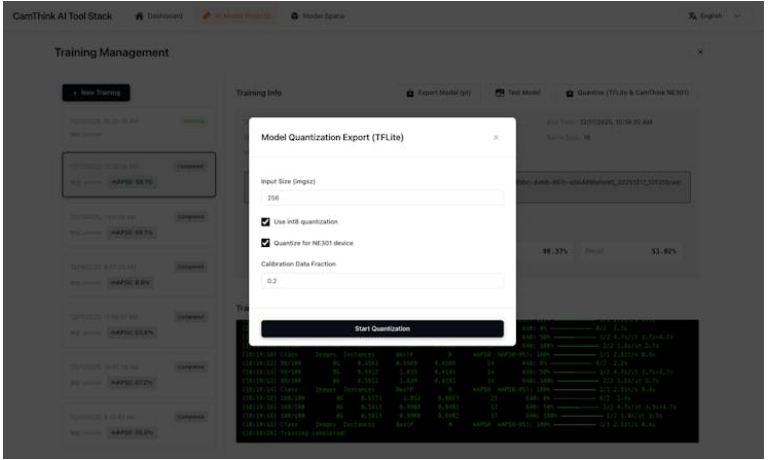The width and height of the screenshot is (770, 460).
Task: Toggle Quantize for NE301 device checkbox
Action: (x=266, y=243)
